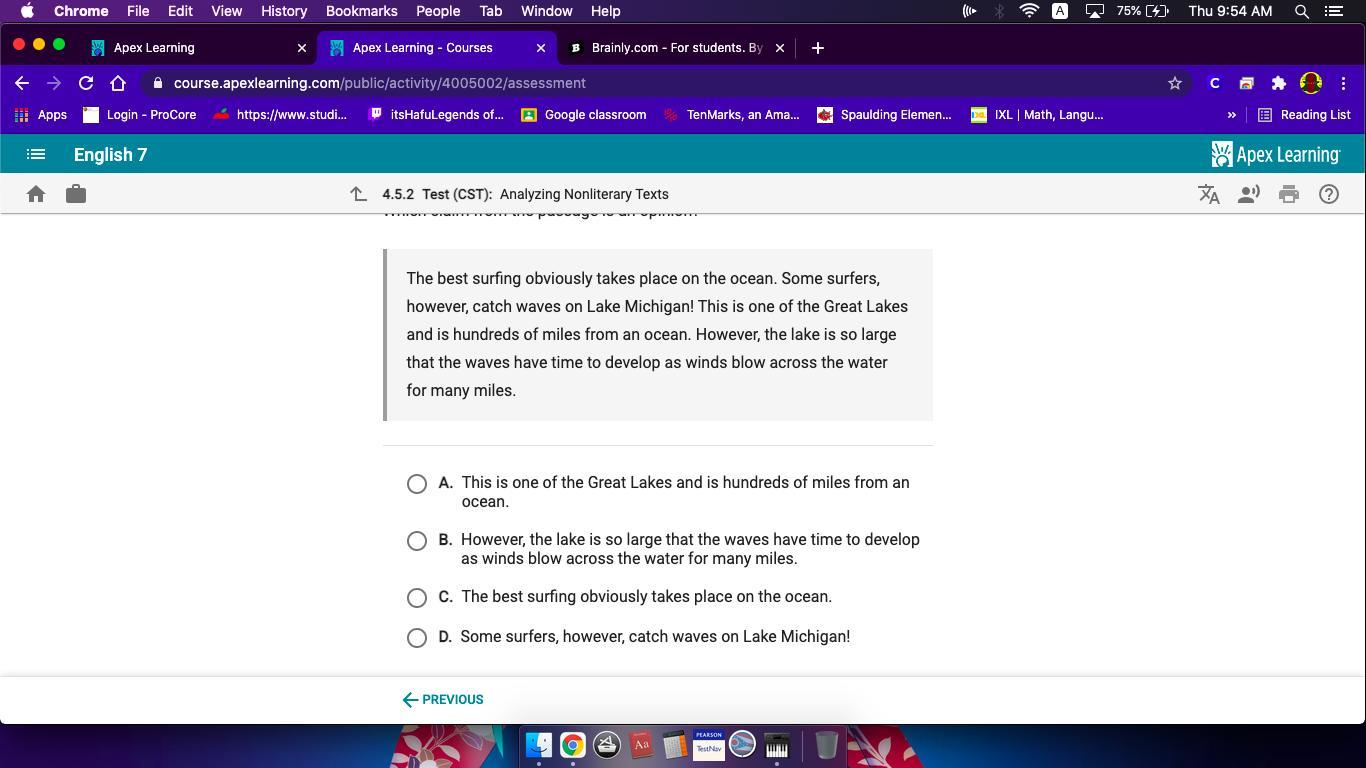The height and width of the screenshot is (768, 1366).
Task: Open the Chrome File menu
Action: 138,11
